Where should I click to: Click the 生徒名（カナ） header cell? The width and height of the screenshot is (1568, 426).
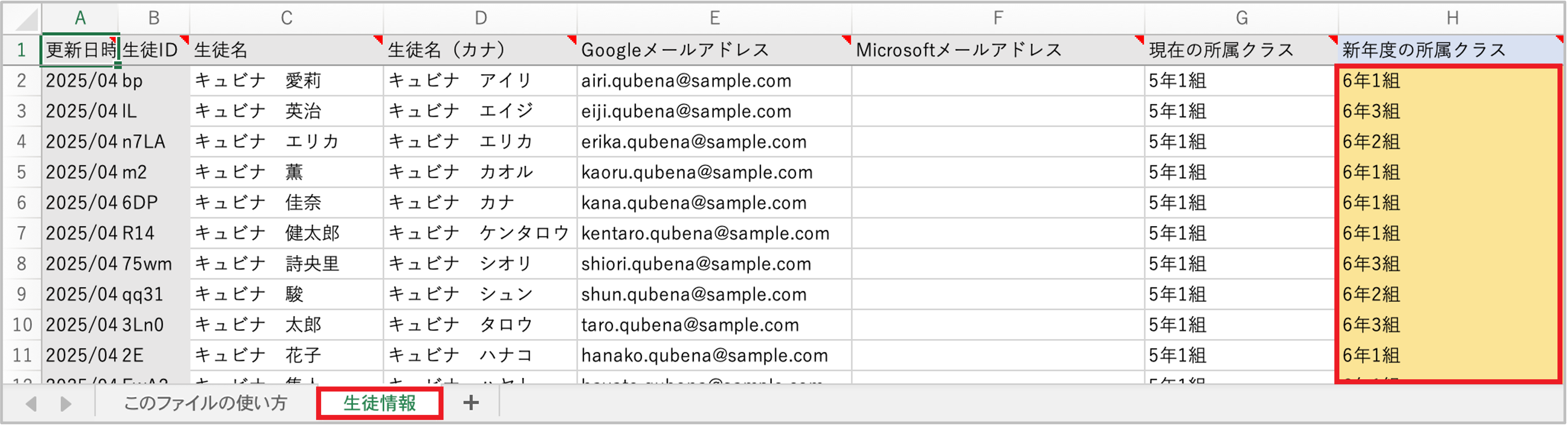tap(480, 50)
